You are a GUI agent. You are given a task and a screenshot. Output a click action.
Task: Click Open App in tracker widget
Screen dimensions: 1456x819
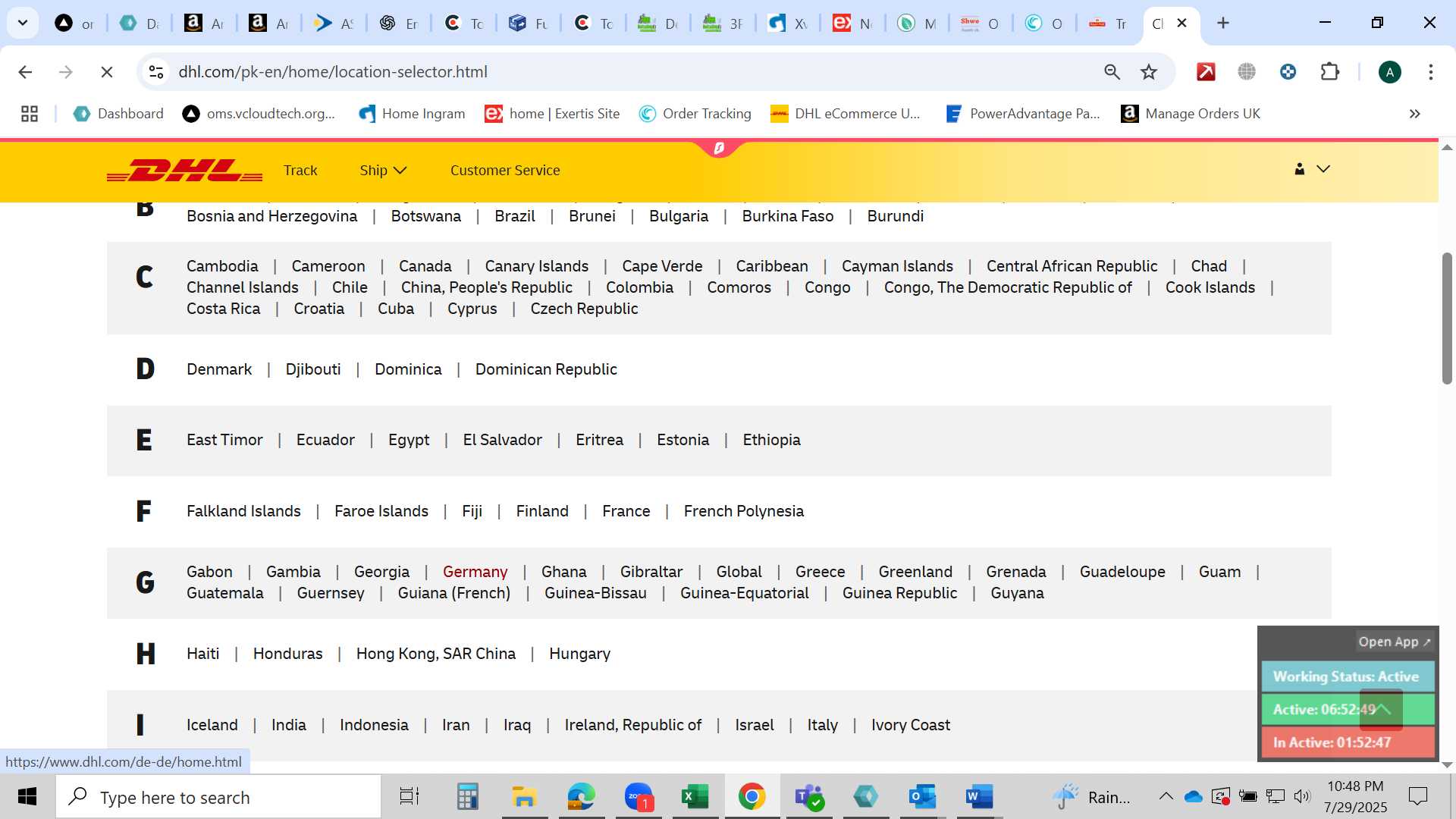[1394, 642]
